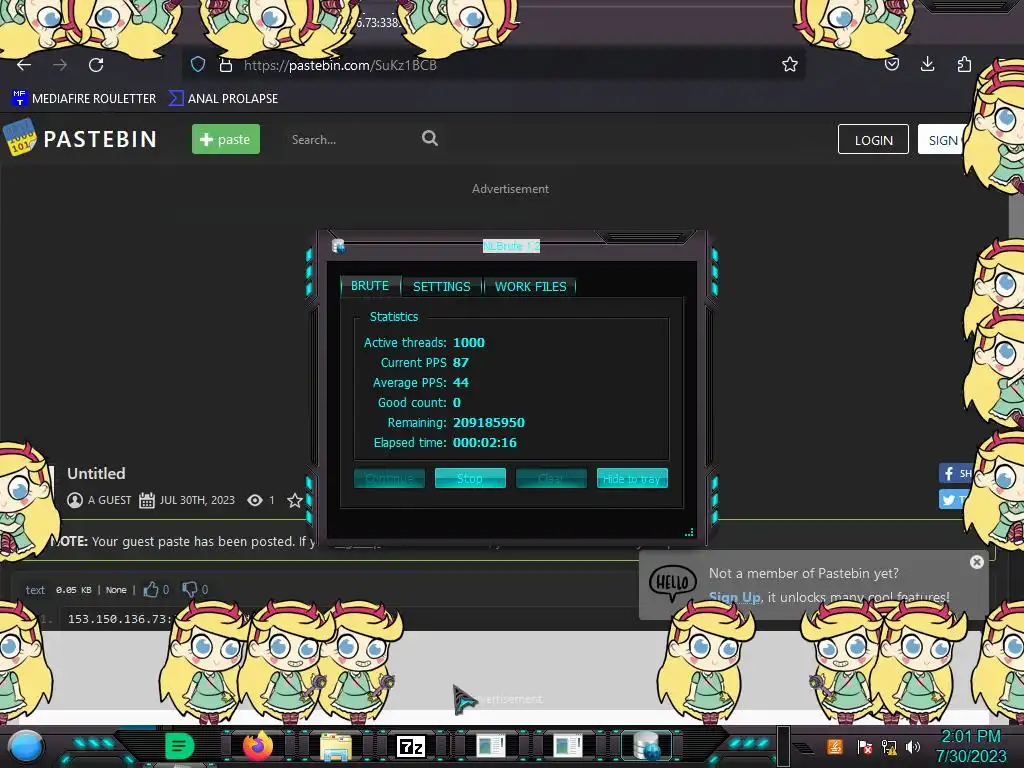Click the paste line 153.150.136.73
The image size is (1024, 768).
tap(120, 618)
